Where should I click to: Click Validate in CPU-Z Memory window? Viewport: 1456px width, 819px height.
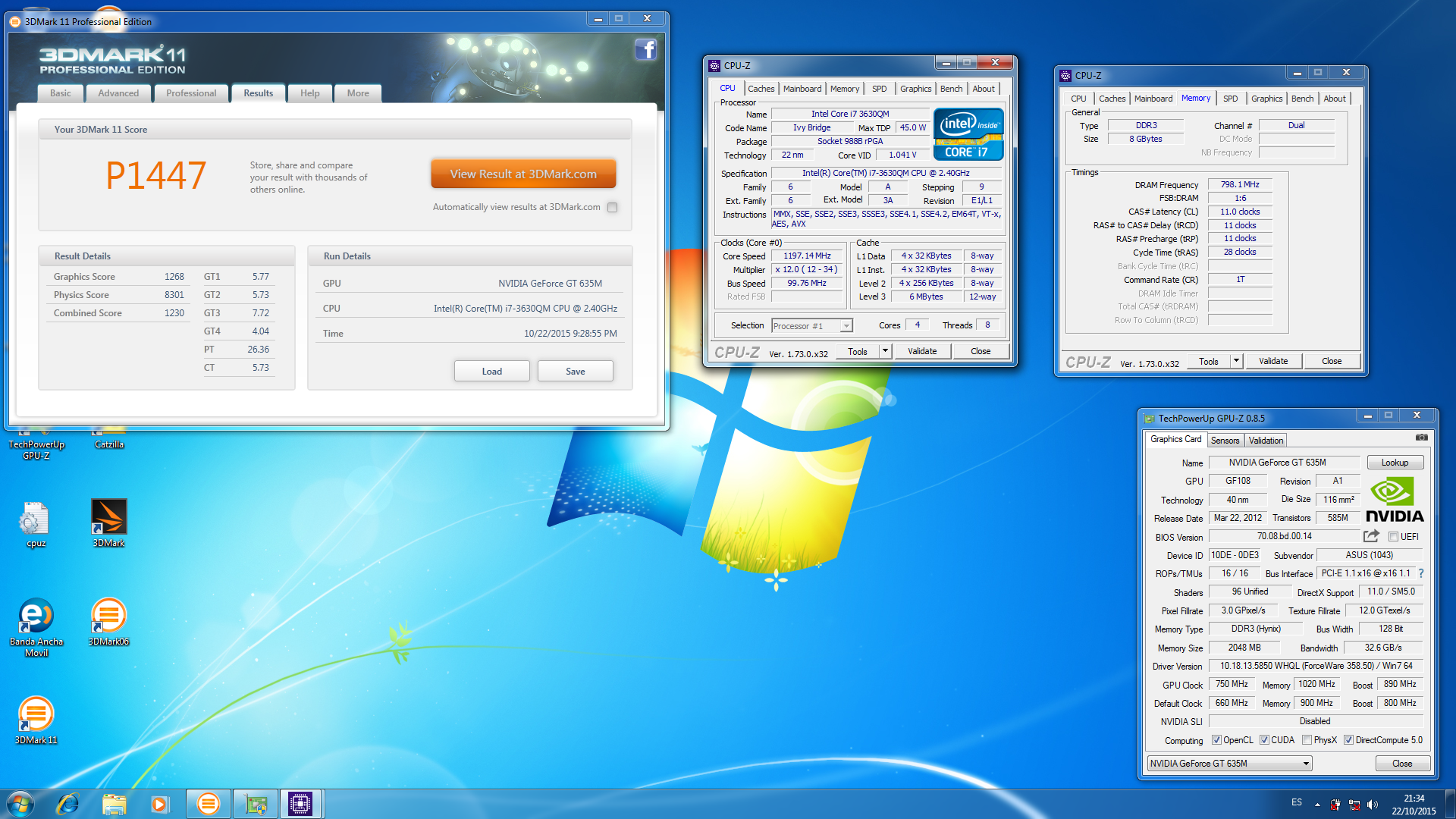click(1273, 361)
